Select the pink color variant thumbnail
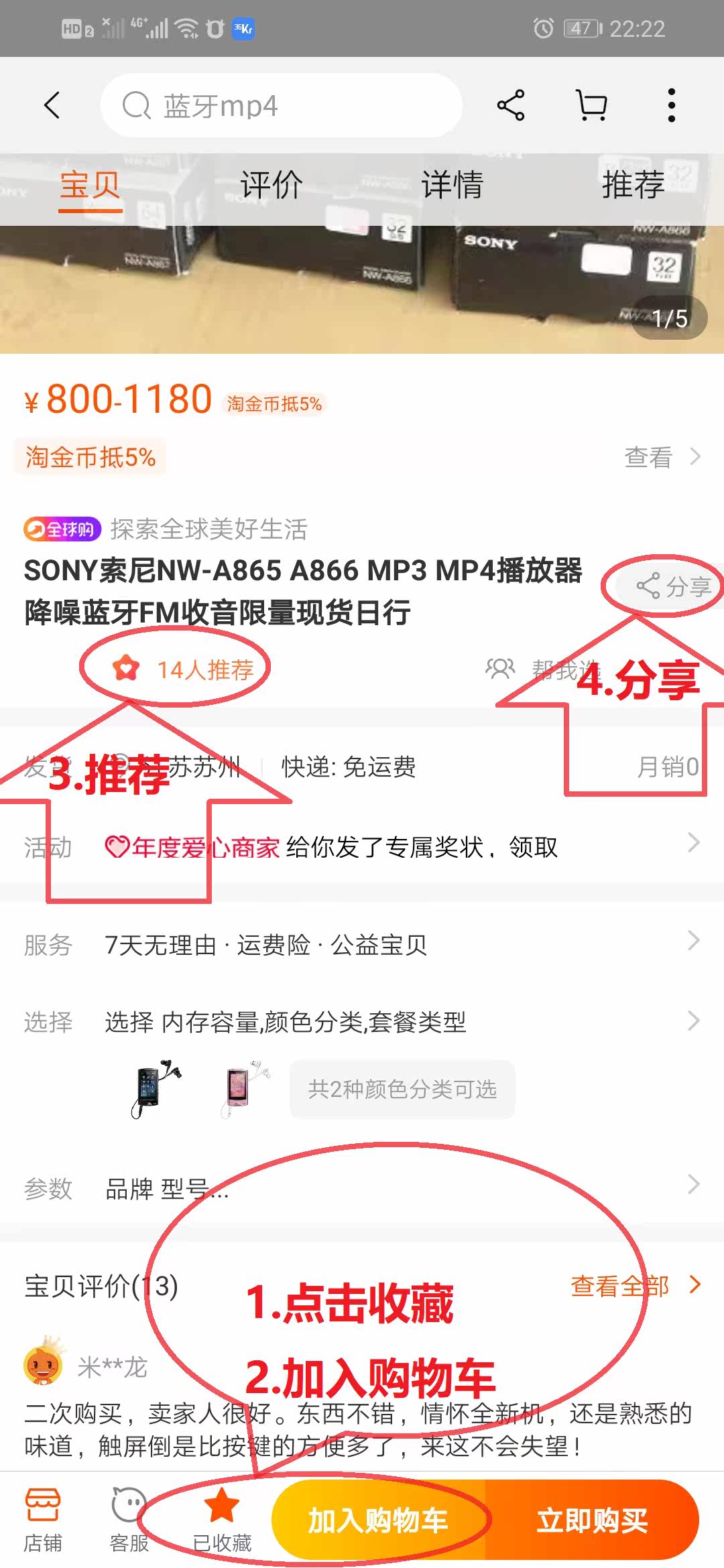Screen dimensions: 724x1568 point(245,1089)
